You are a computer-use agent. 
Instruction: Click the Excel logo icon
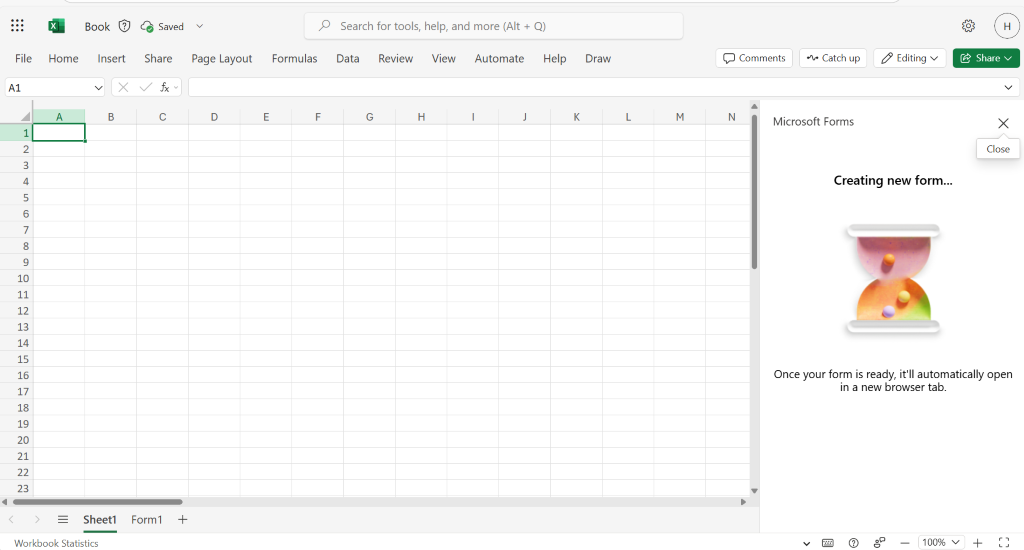click(56, 26)
